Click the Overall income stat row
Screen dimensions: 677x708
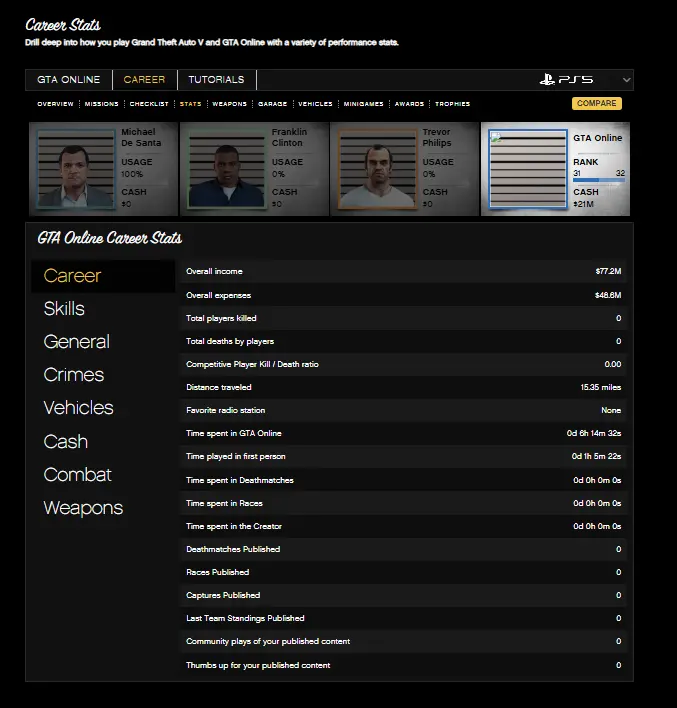point(403,272)
